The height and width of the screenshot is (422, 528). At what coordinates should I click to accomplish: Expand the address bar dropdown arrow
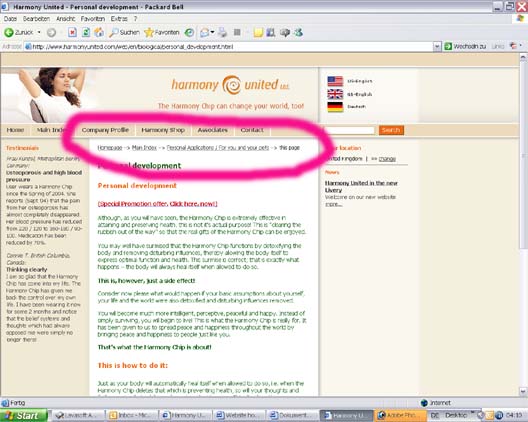tap(437, 46)
